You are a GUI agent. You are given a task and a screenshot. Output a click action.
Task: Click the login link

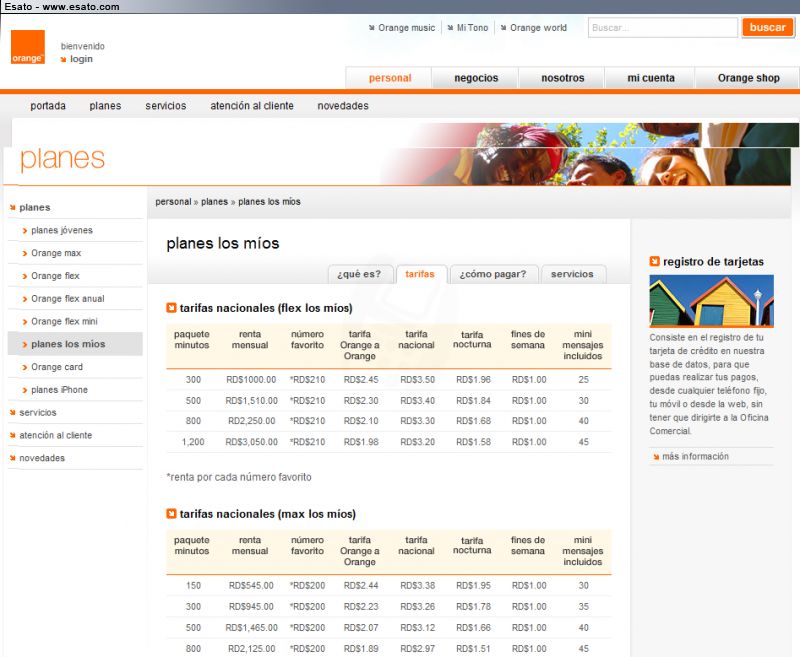click(x=81, y=59)
